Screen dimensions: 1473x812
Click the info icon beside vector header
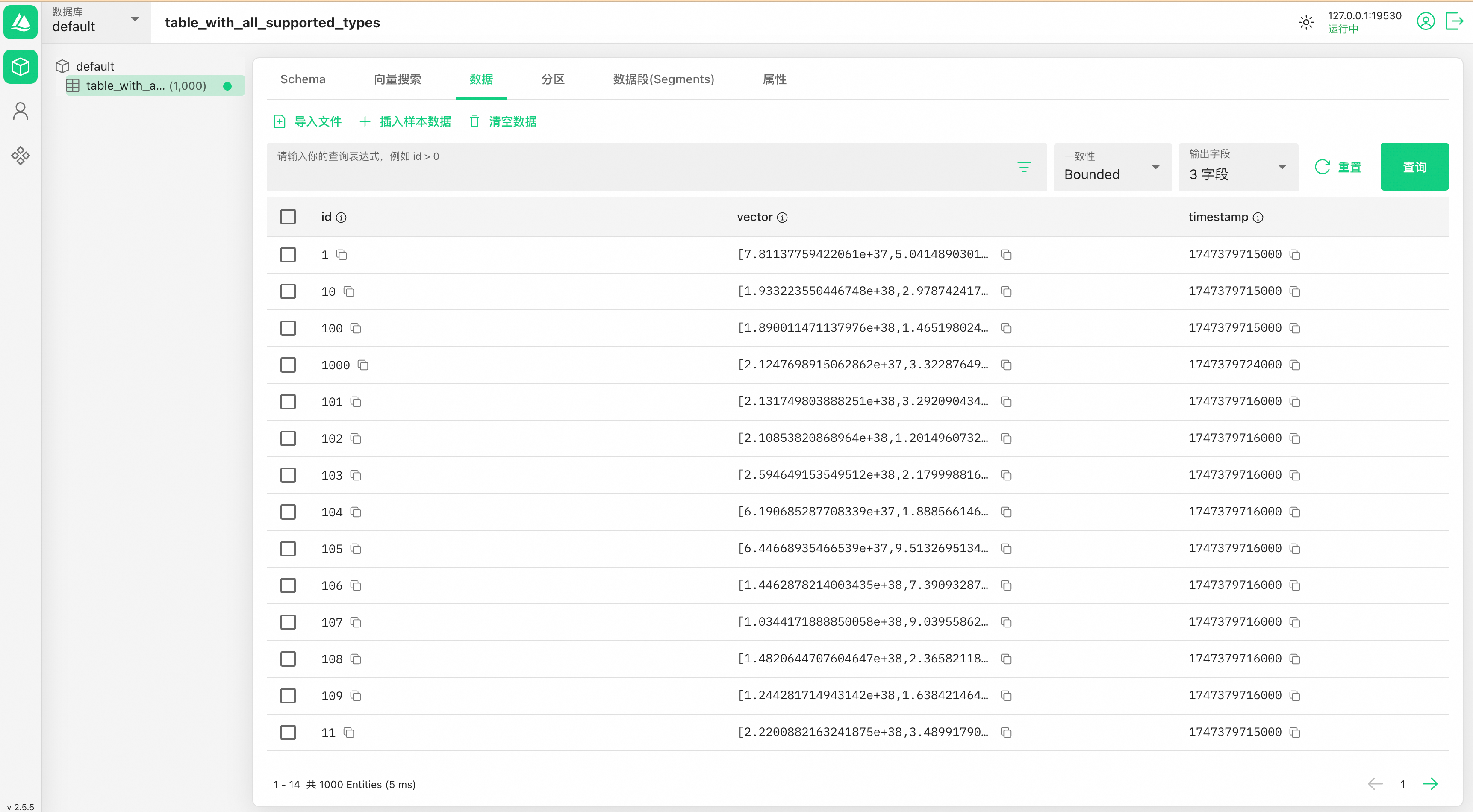(x=782, y=217)
